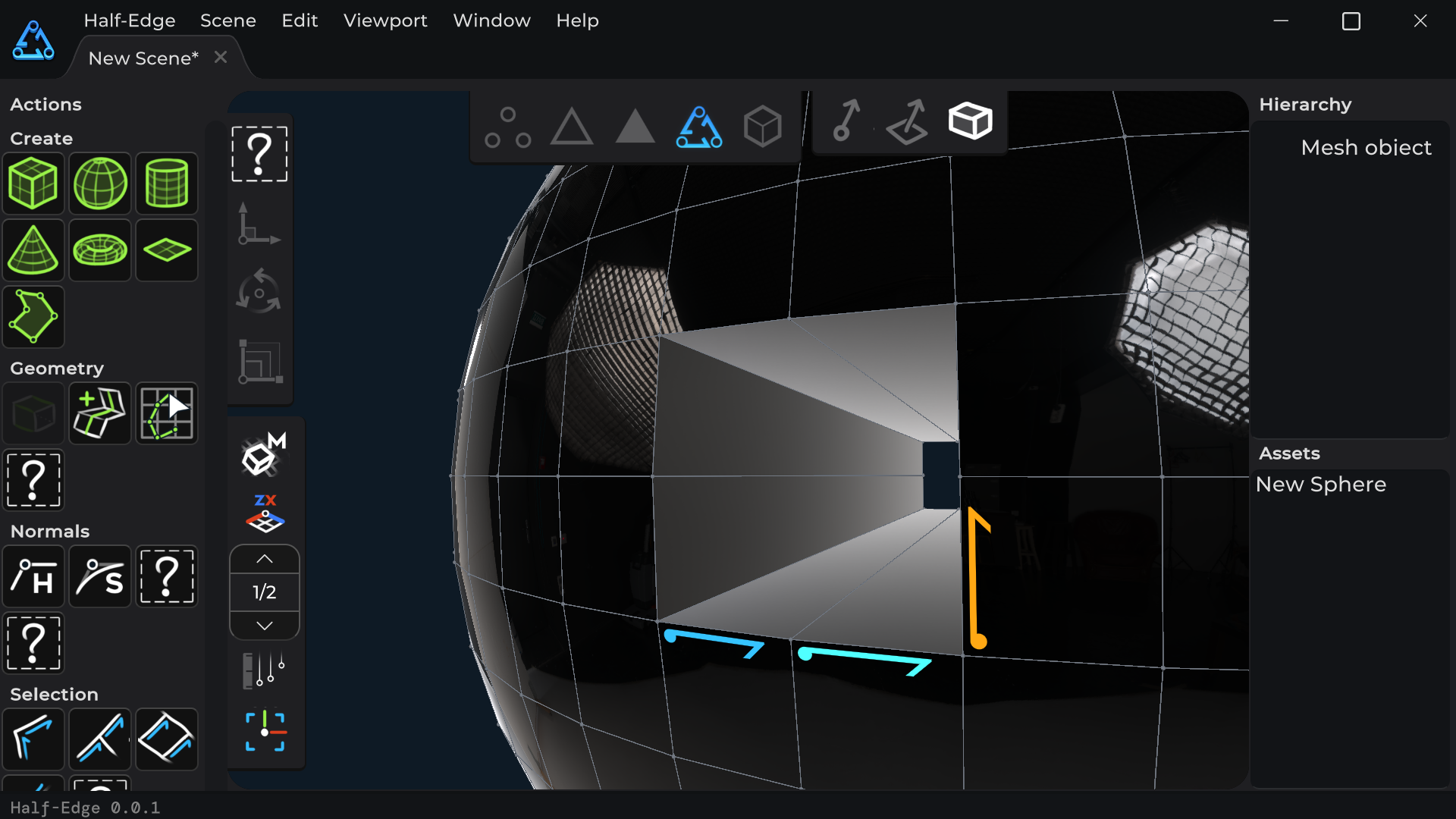This screenshot has height=819, width=1456.
Task: Enable solid shaded triangle view mode
Action: [635, 127]
